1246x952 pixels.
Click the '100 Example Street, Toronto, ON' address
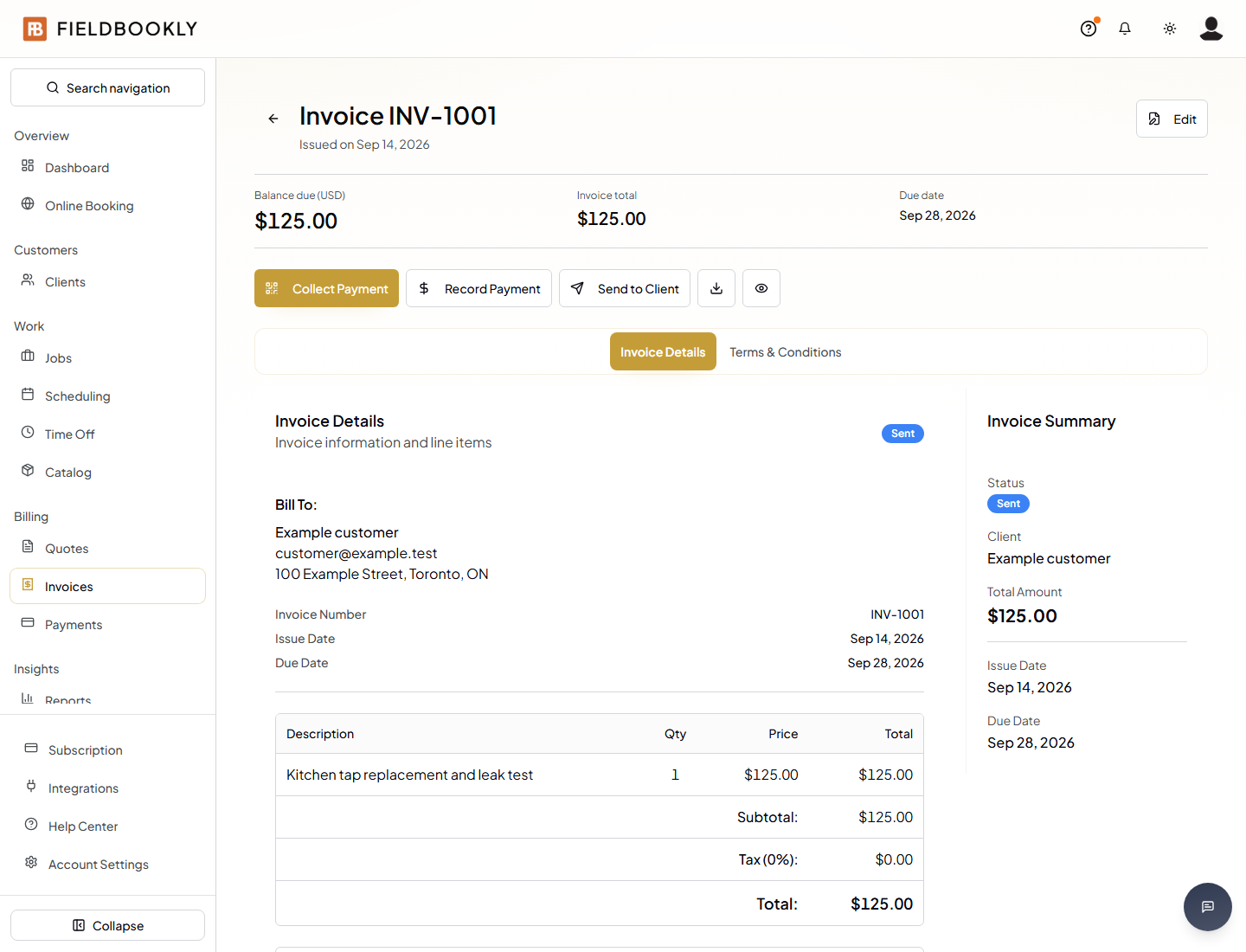pyautogui.click(x=382, y=574)
